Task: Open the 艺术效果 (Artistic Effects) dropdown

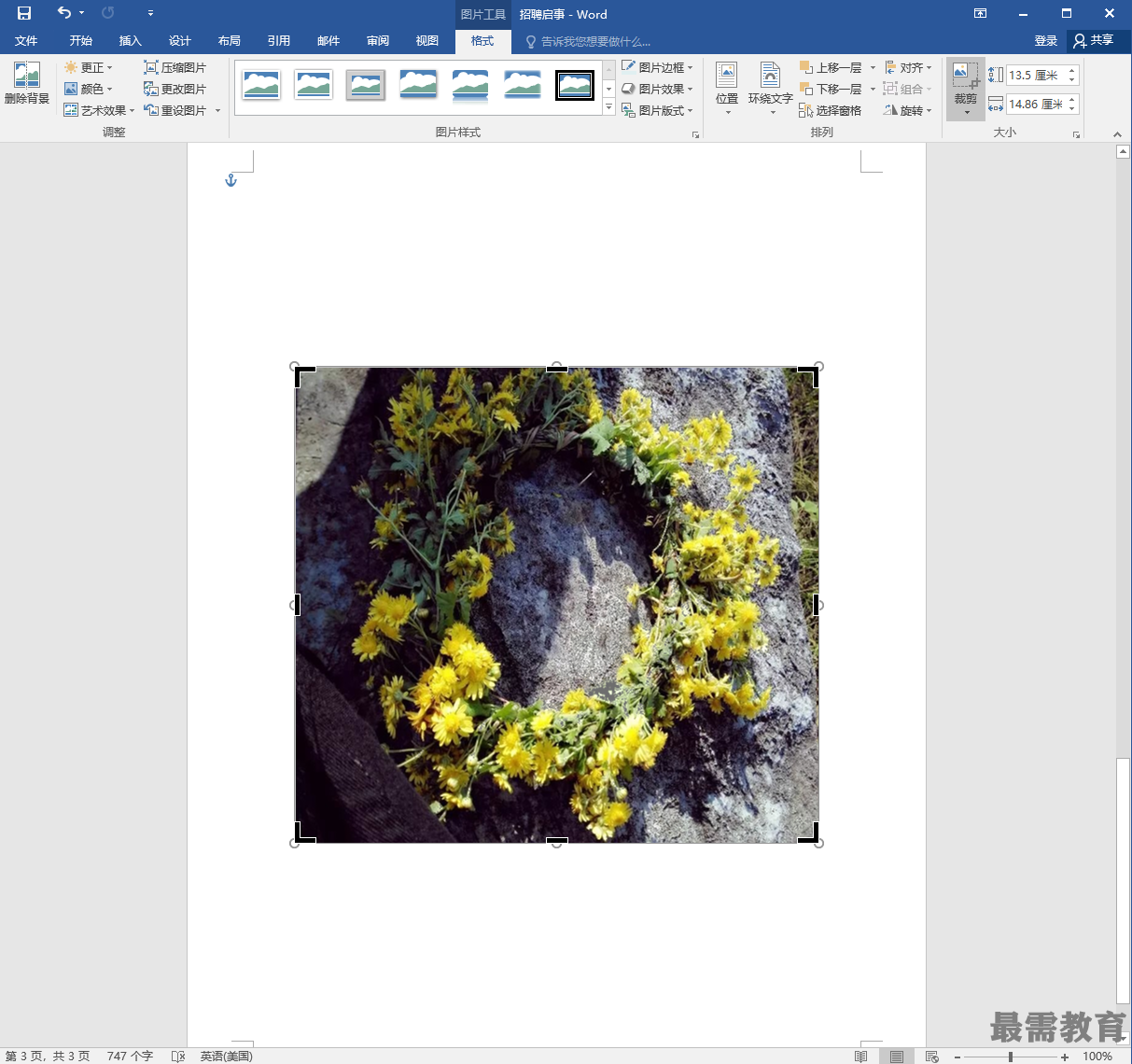Action: click(99, 110)
